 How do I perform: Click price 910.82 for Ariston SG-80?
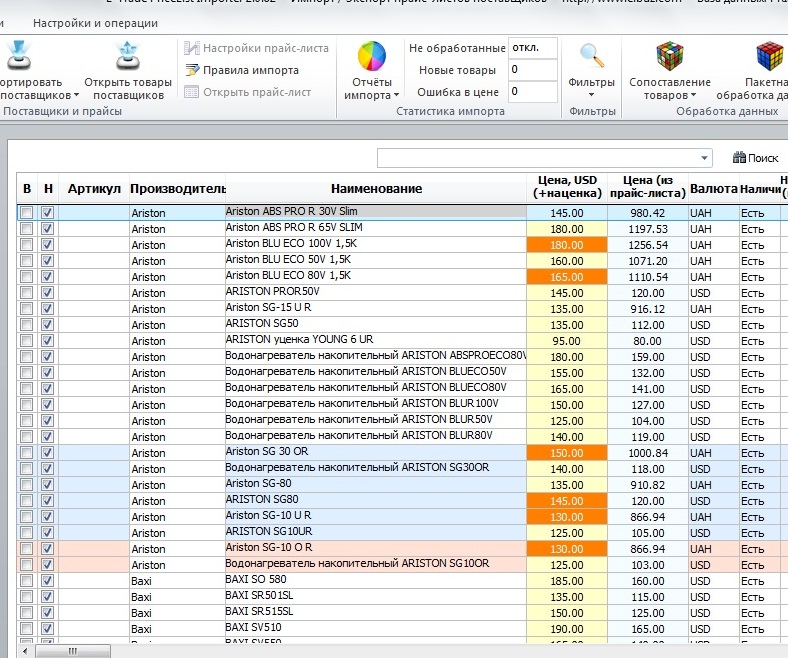[x=648, y=485]
